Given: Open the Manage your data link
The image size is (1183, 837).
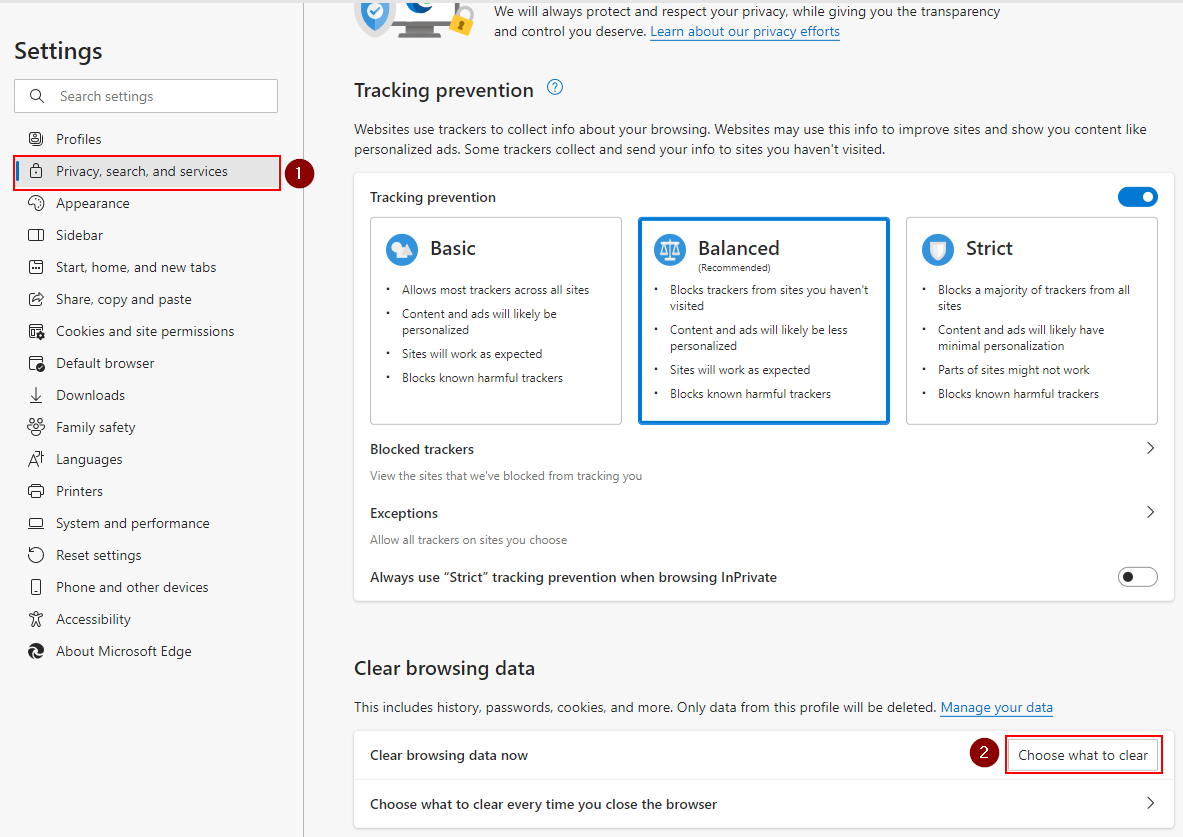Looking at the screenshot, I should point(996,707).
